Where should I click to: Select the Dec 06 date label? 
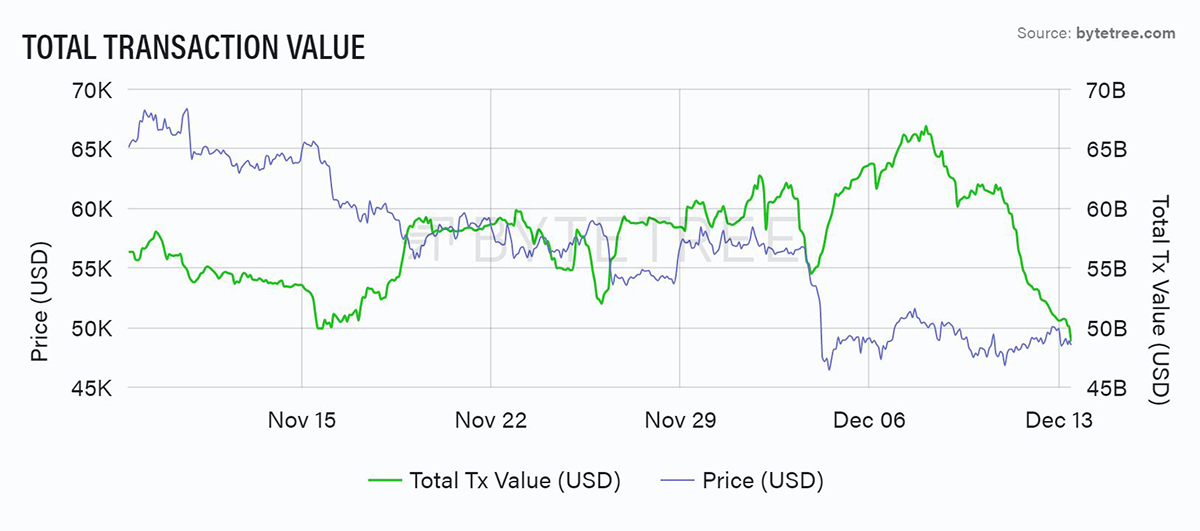[869, 420]
